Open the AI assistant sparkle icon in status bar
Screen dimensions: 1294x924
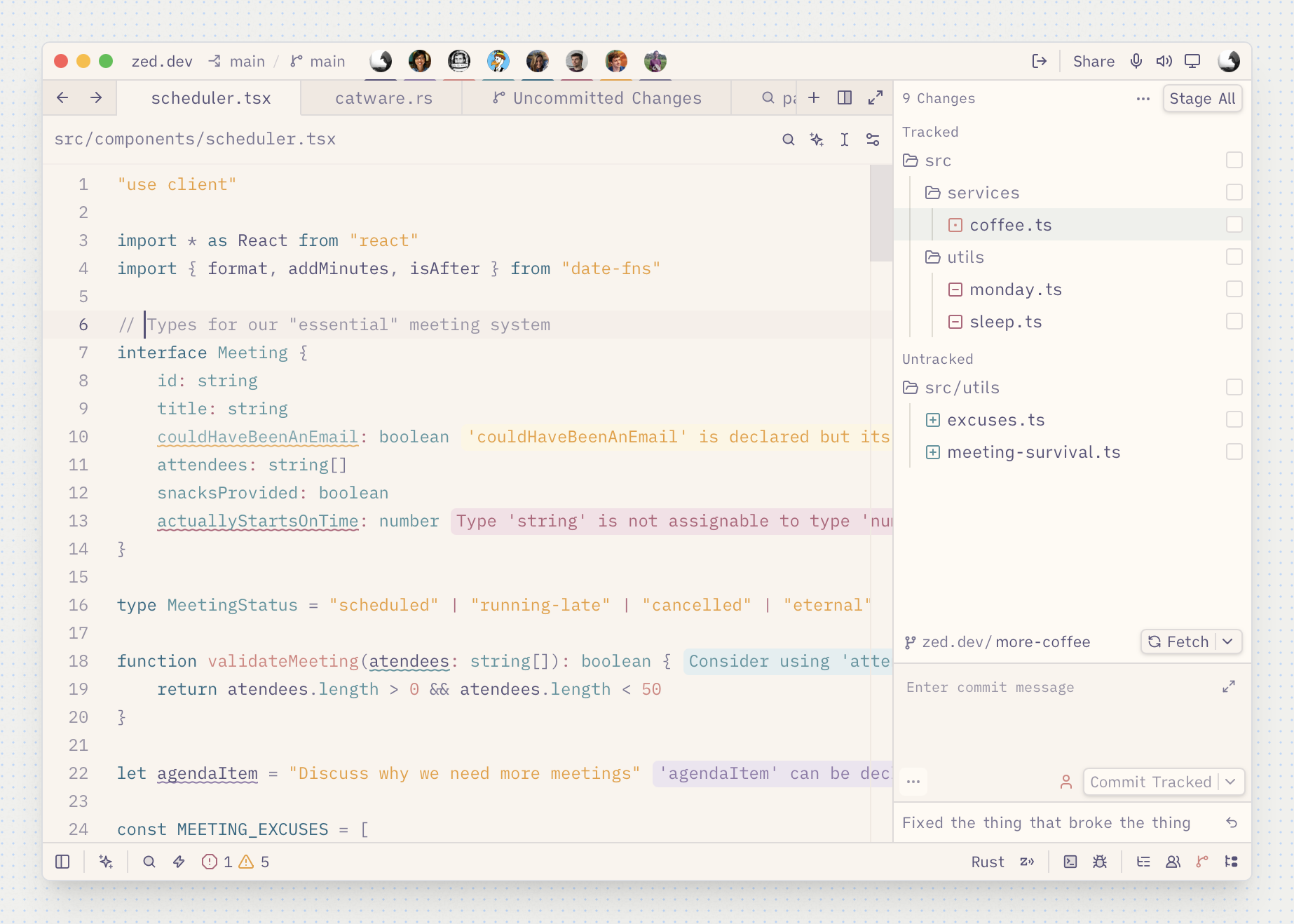point(106,862)
